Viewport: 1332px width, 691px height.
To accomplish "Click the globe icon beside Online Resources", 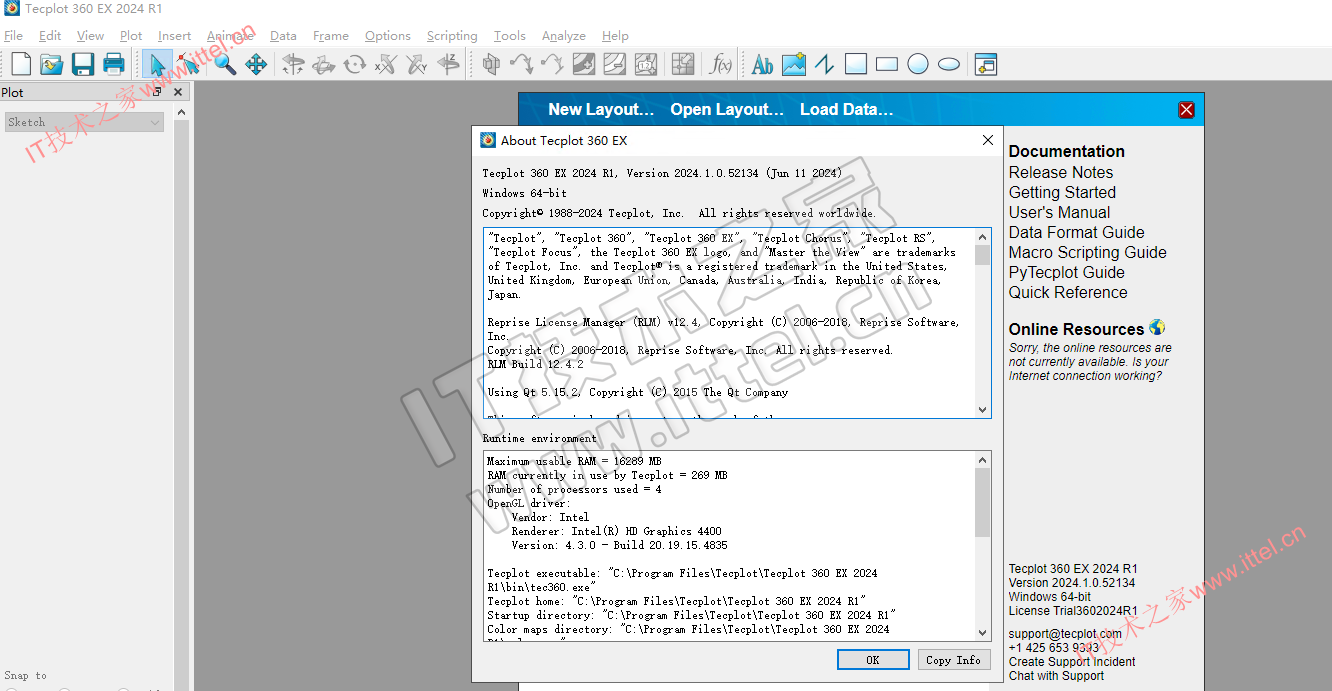I will [1157, 328].
